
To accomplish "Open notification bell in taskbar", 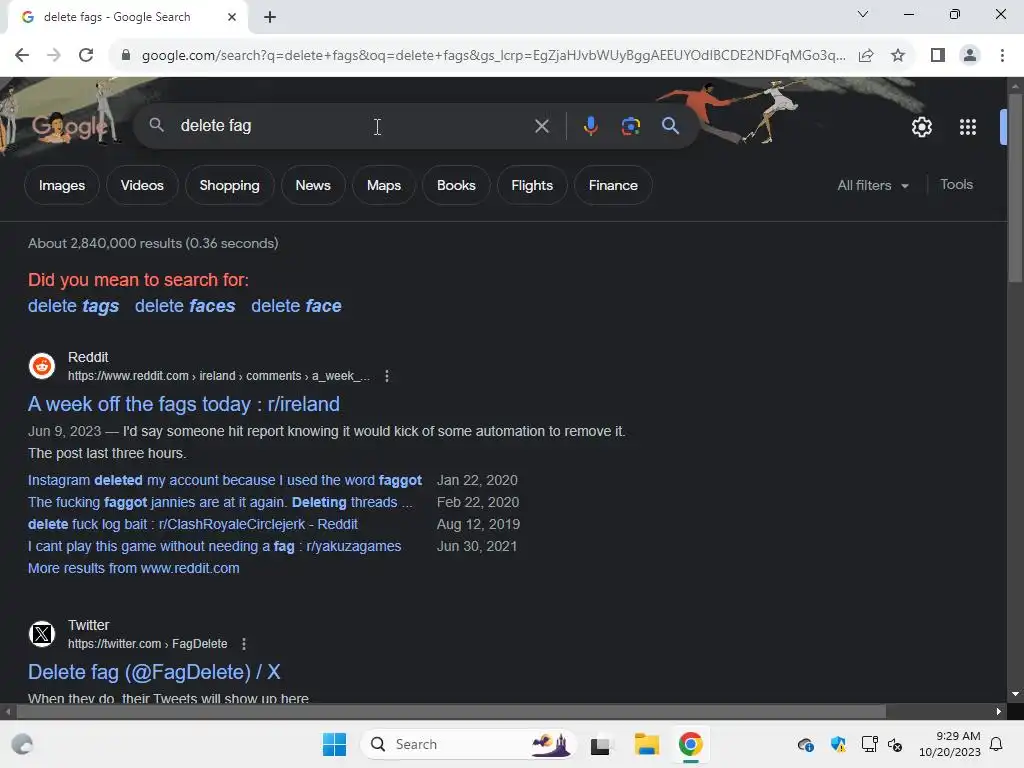I will (996, 744).
